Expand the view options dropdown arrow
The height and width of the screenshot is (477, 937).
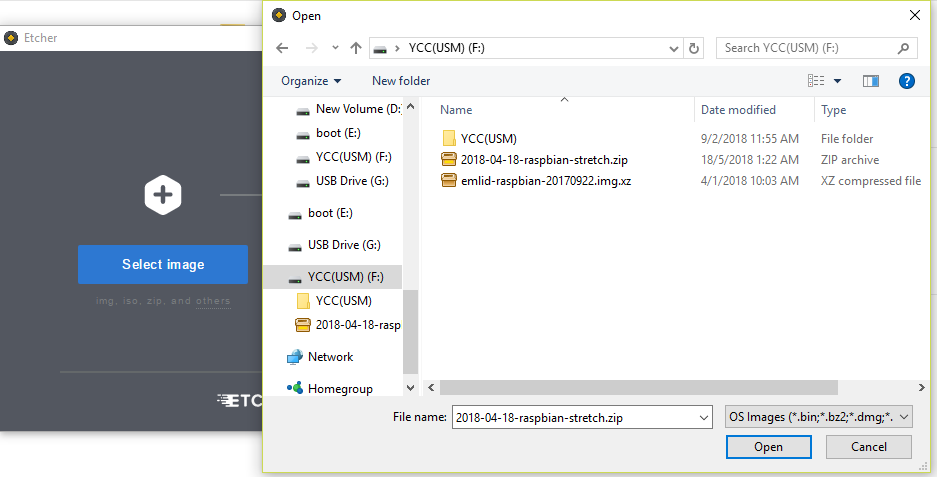pos(837,81)
